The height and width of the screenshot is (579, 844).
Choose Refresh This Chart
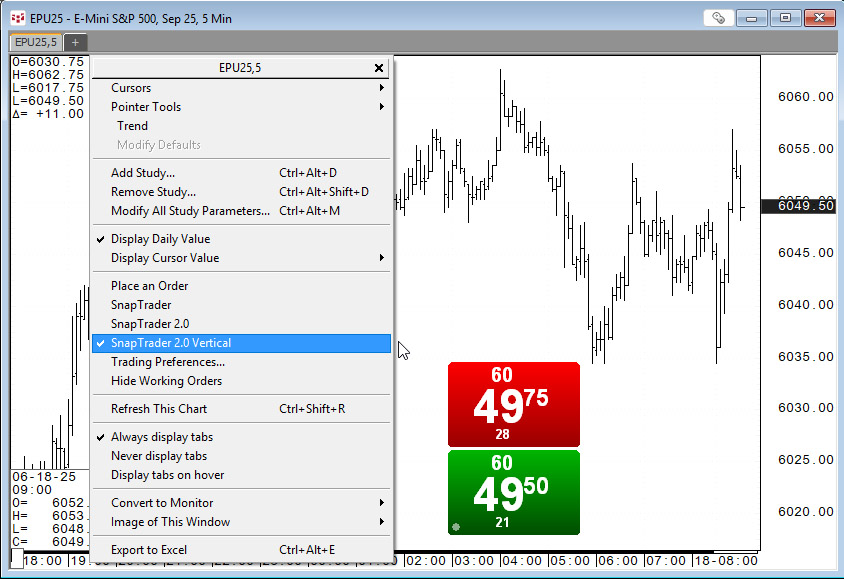point(242,409)
